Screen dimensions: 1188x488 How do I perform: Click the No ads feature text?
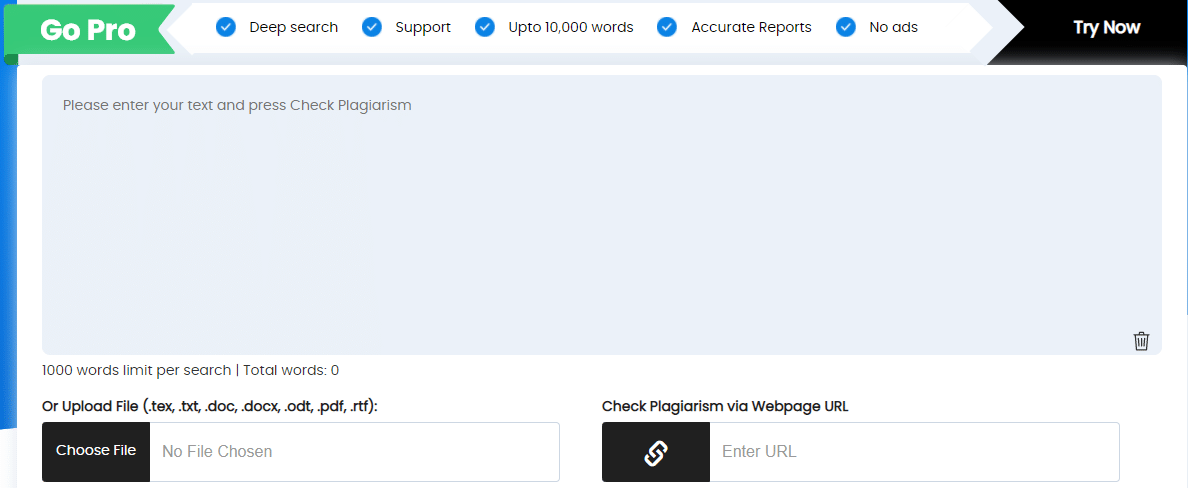(893, 28)
